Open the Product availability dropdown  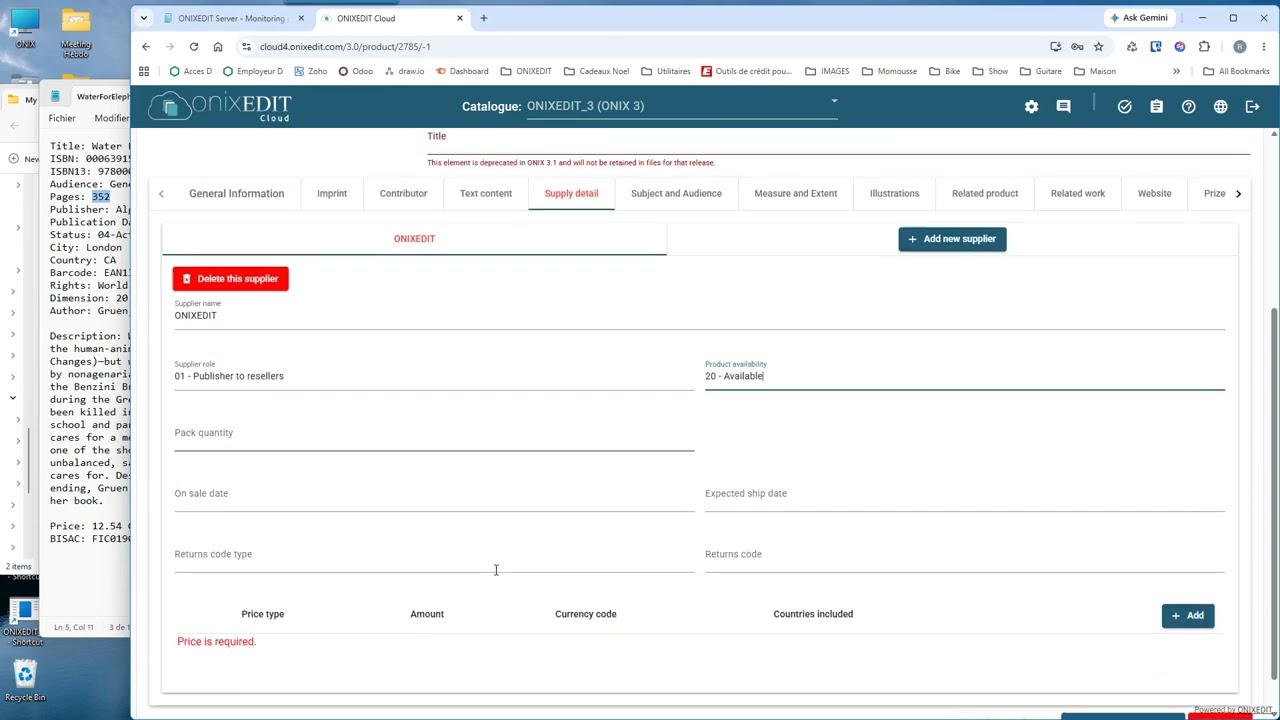965,375
